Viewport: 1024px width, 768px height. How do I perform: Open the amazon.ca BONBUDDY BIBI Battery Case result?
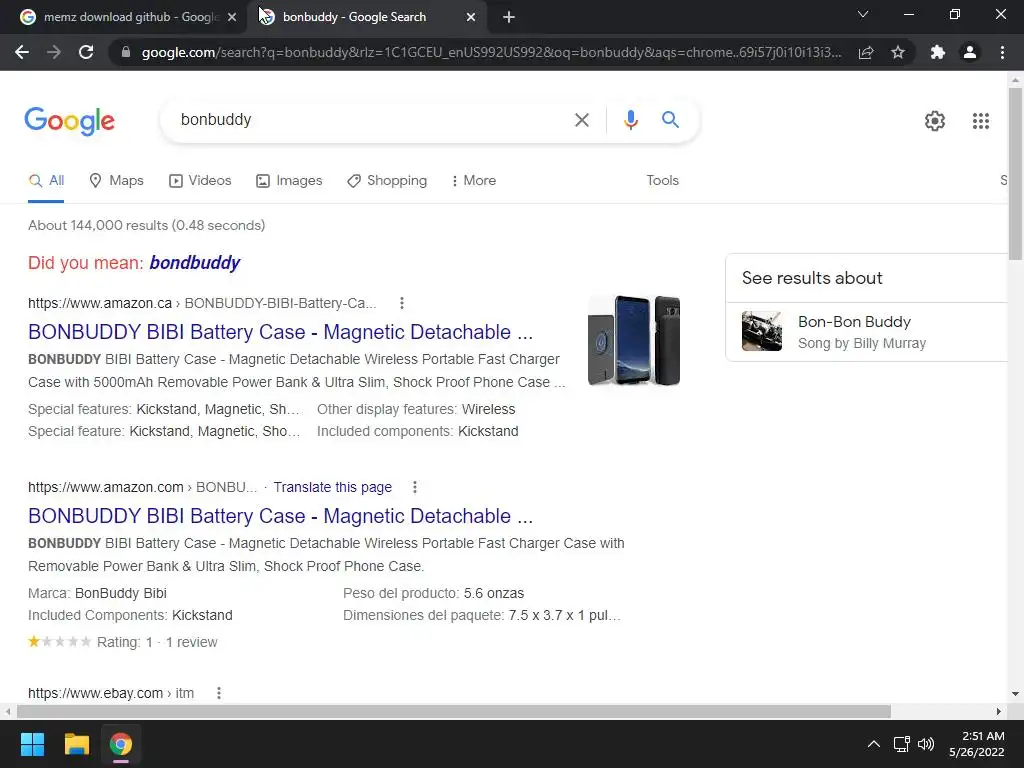(280, 332)
